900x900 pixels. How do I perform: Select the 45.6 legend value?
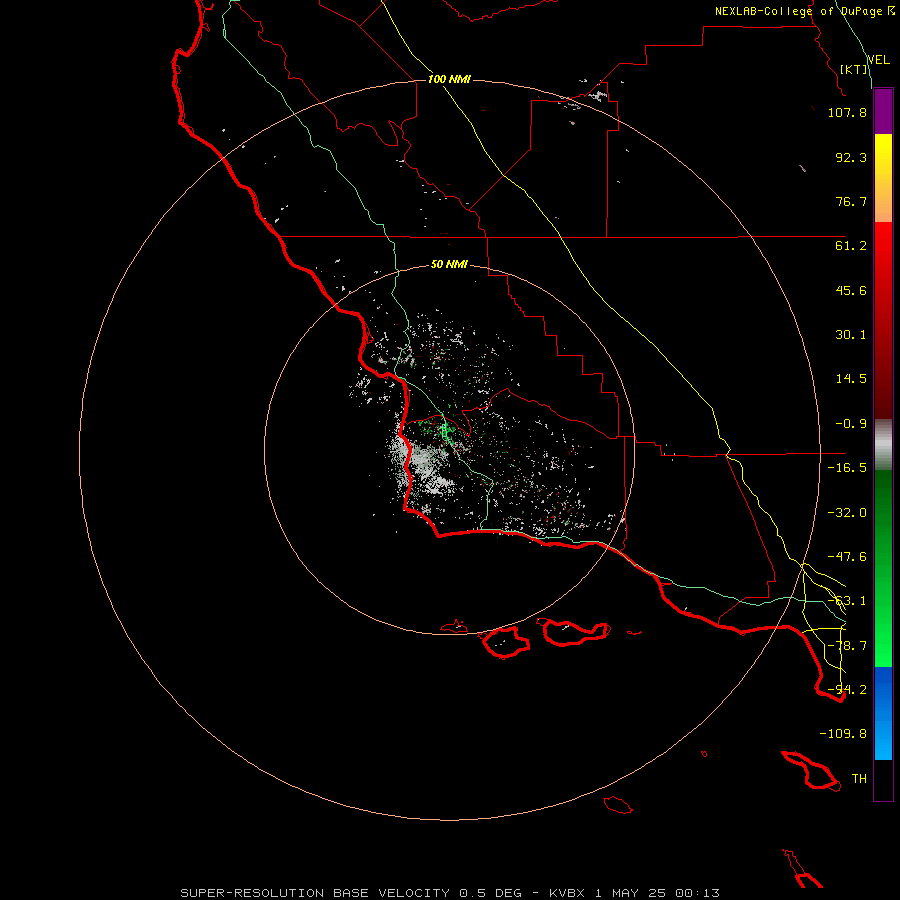851,290
